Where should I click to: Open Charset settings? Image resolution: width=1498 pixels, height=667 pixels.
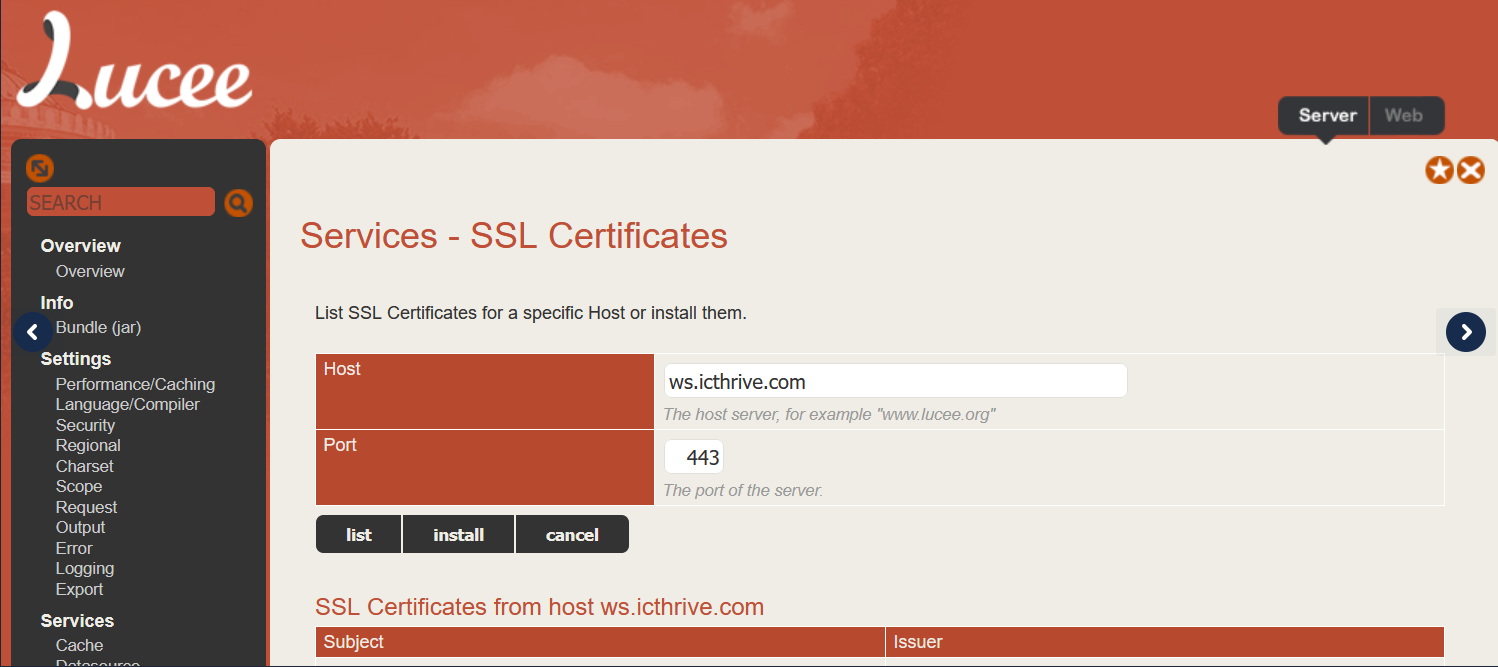[84, 466]
